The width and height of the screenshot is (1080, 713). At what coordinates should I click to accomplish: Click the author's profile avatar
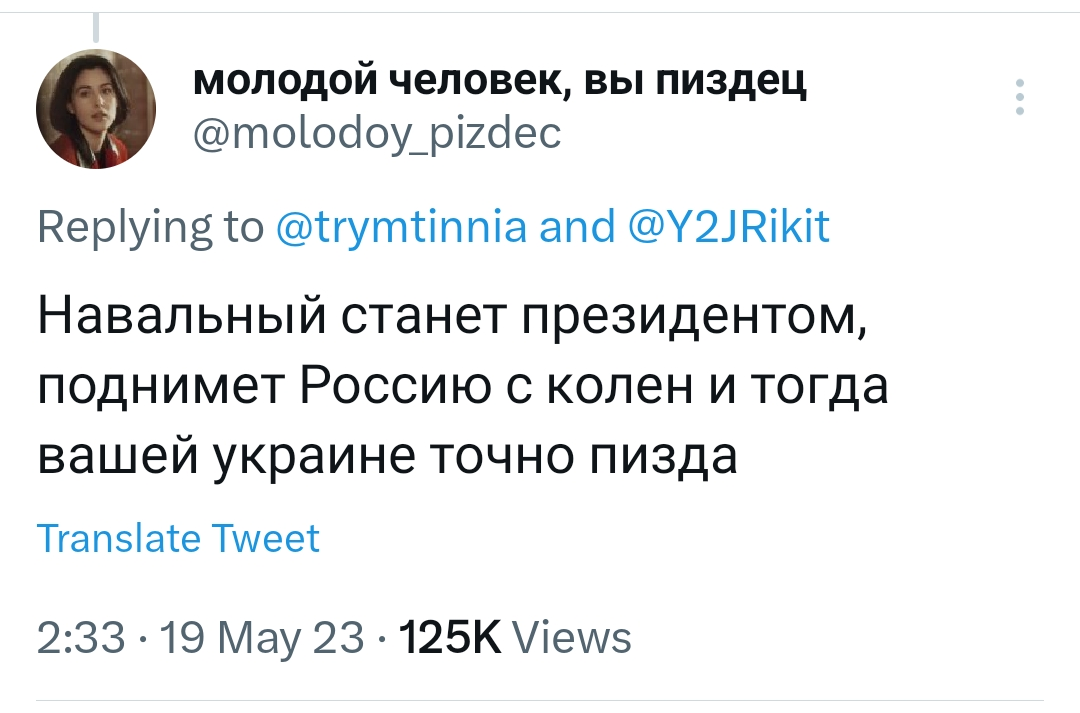pyautogui.click(x=96, y=108)
